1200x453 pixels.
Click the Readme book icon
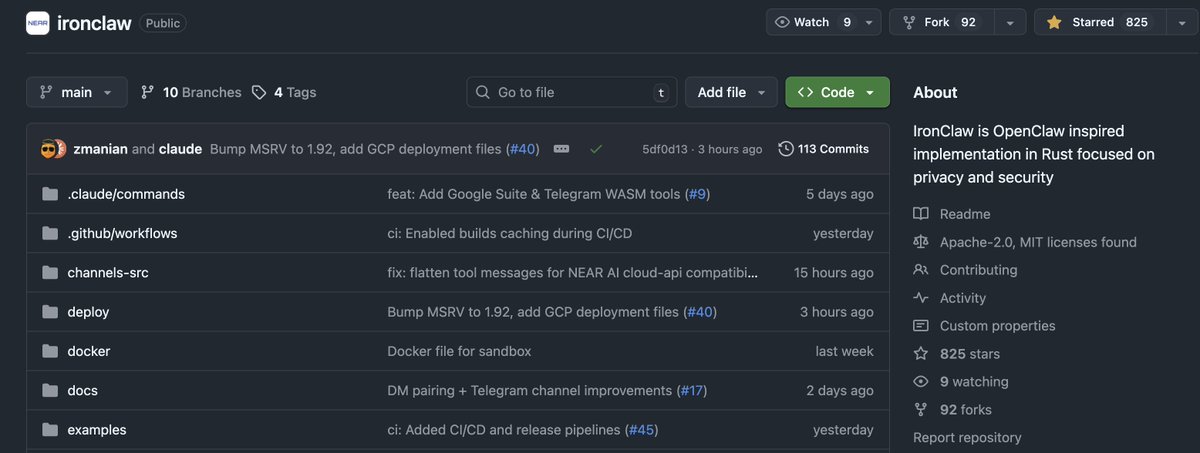(x=921, y=214)
